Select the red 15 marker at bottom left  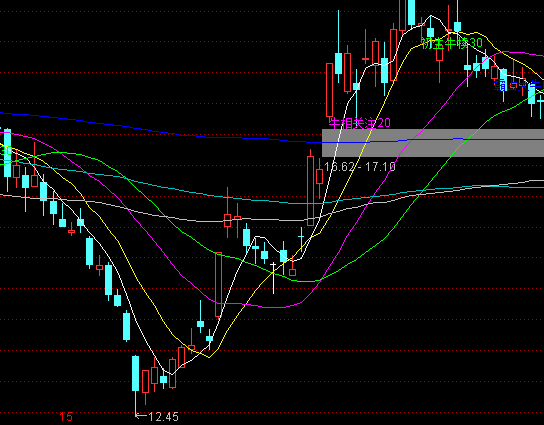coord(66,416)
